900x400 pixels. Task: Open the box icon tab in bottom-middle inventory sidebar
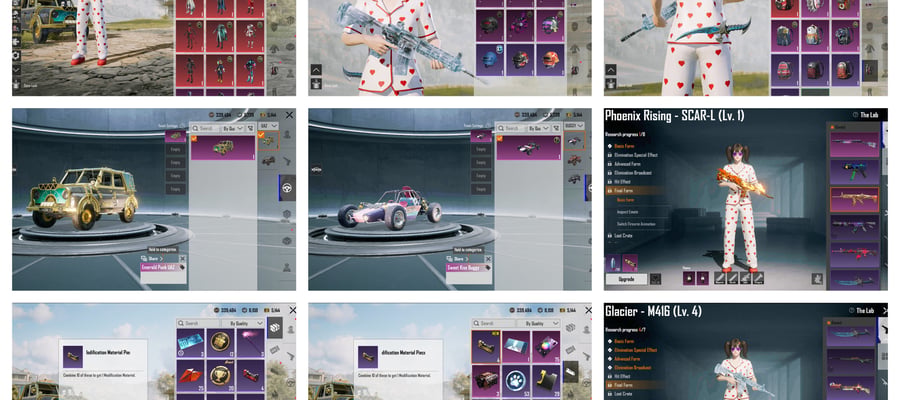point(571,328)
